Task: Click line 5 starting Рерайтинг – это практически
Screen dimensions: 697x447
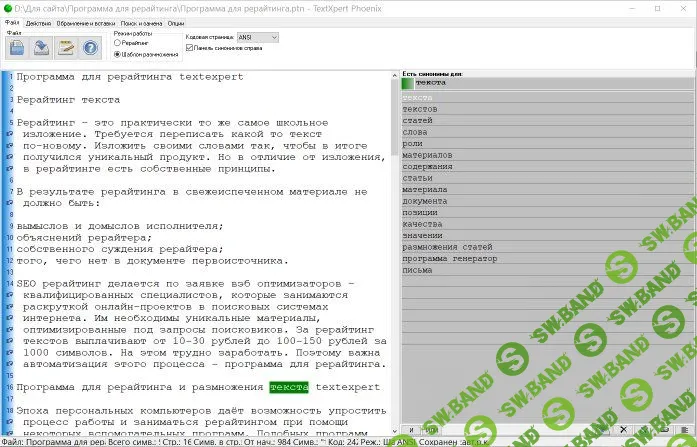Action: pyautogui.click(x=172, y=123)
